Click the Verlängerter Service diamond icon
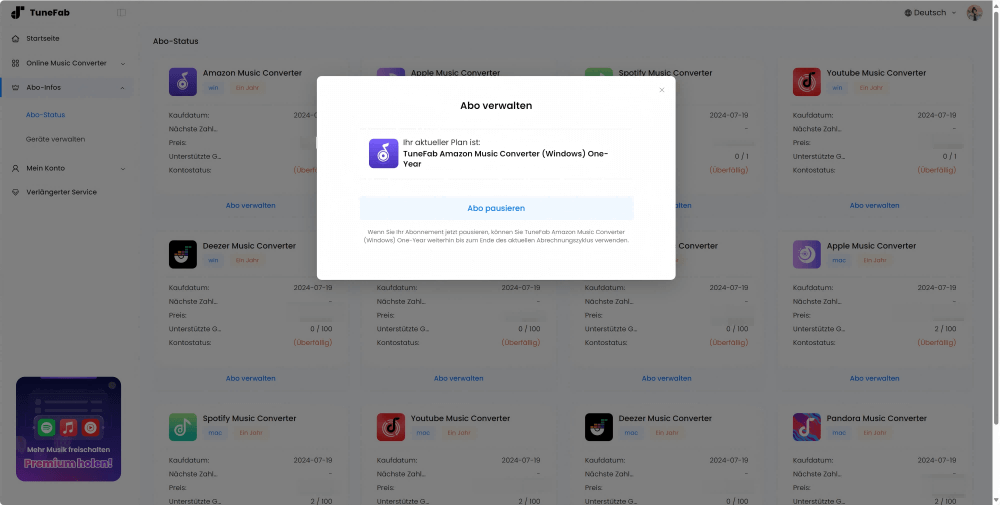 click(x=15, y=192)
